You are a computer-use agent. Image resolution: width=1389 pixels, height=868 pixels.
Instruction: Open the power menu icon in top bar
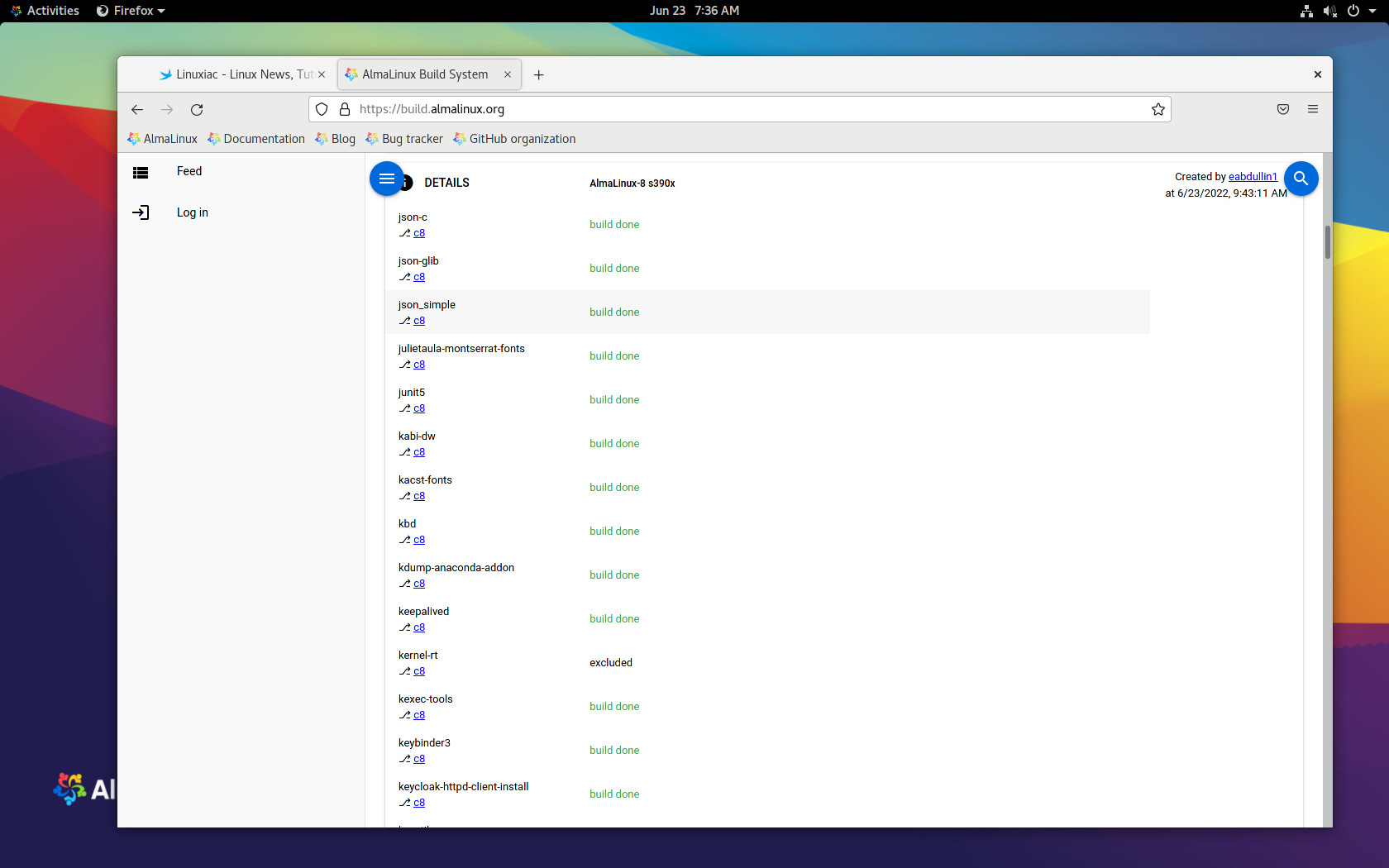click(x=1353, y=11)
